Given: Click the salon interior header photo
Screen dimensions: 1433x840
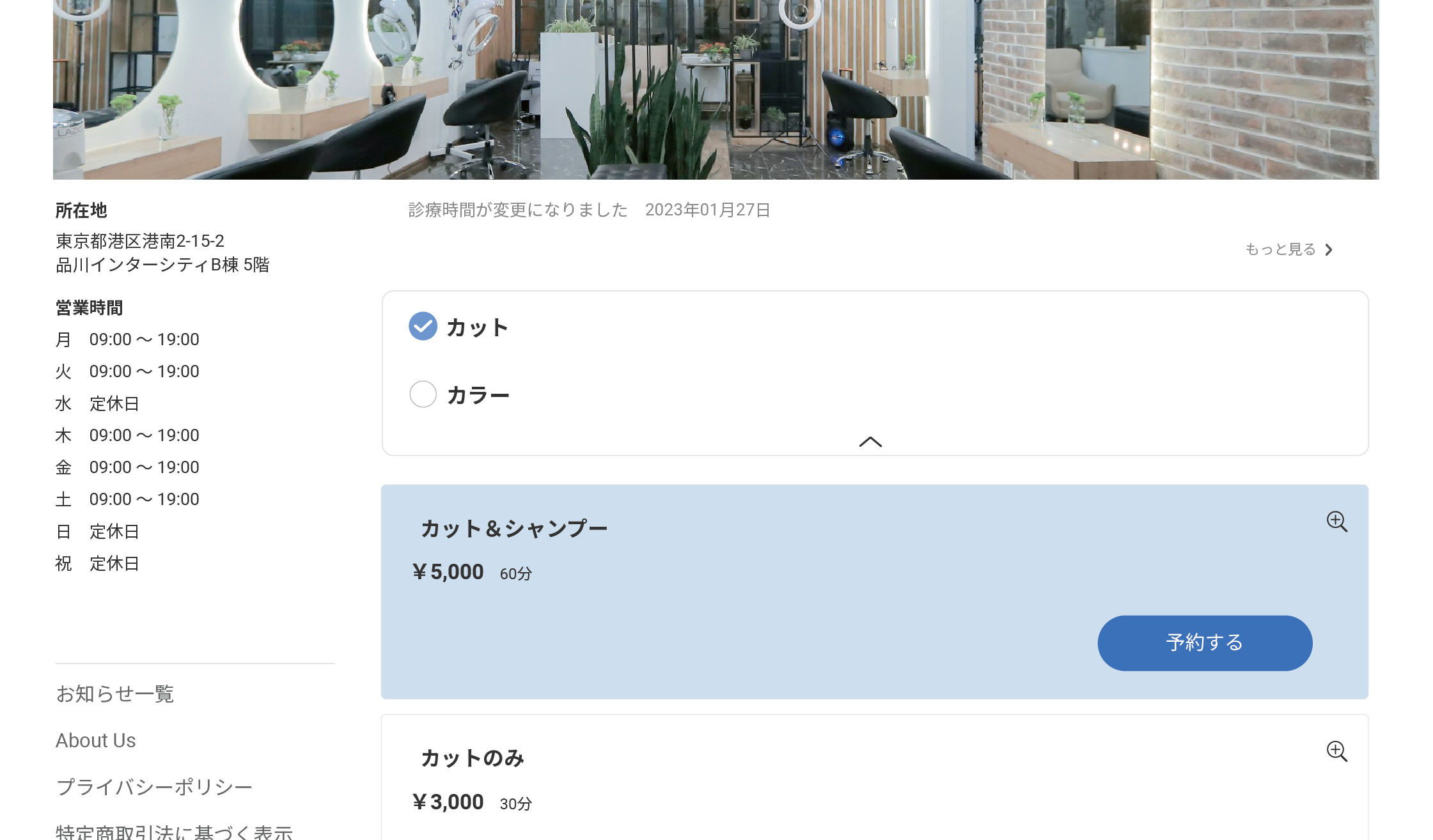Looking at the screenshot, I should click(716, 89).
